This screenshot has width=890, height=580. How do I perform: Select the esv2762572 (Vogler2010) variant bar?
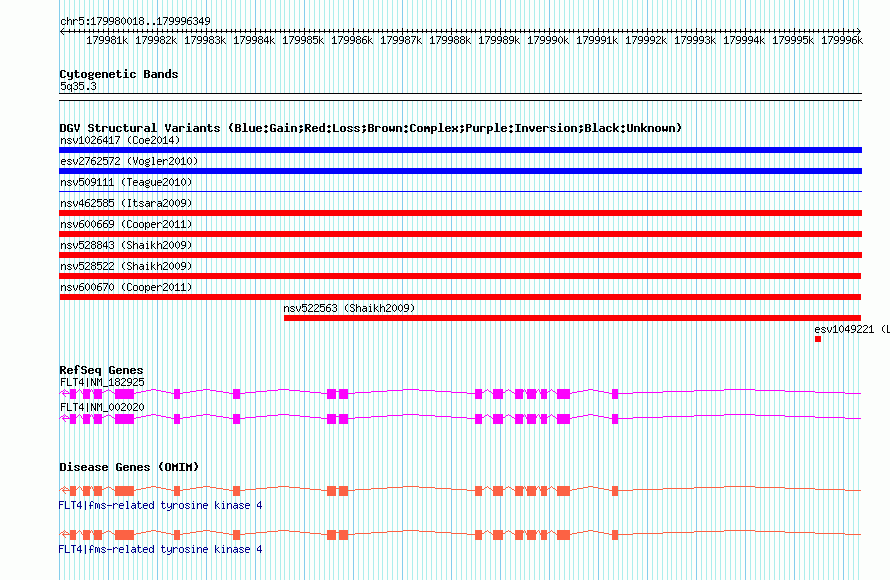[x=460, y=171]
